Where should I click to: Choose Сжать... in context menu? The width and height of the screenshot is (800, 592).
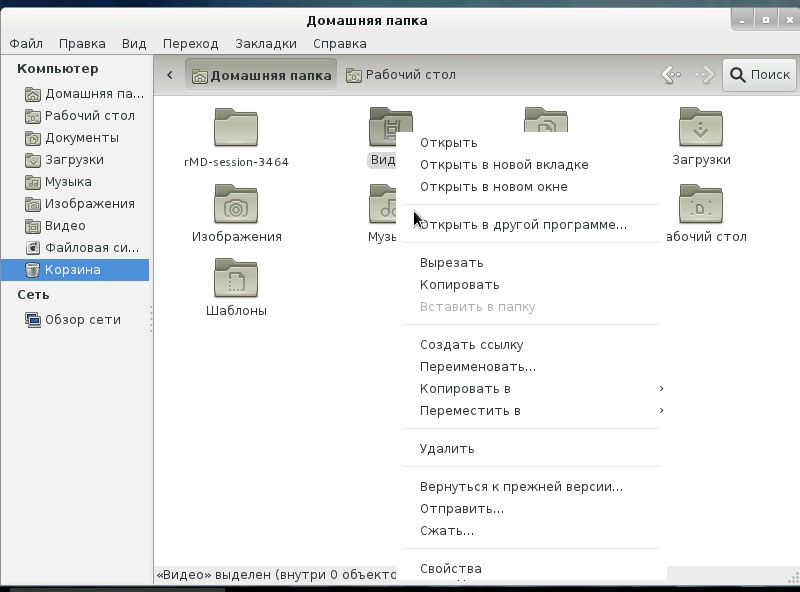click(531, 531)
